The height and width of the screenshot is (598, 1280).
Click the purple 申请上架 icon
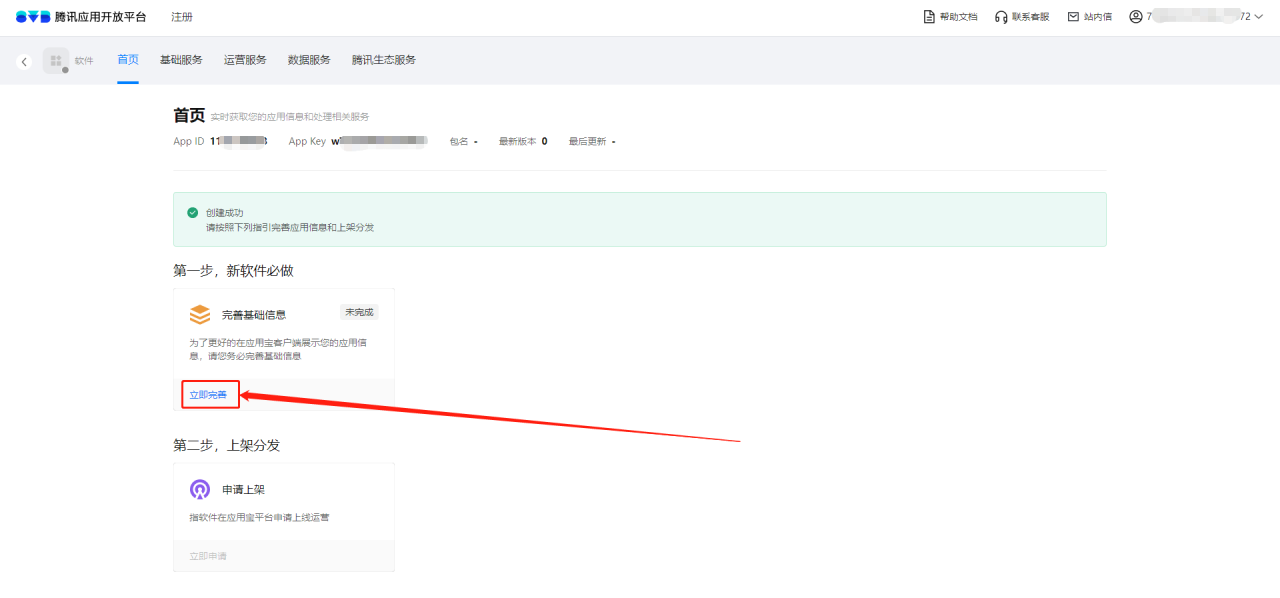pos(199,489)
